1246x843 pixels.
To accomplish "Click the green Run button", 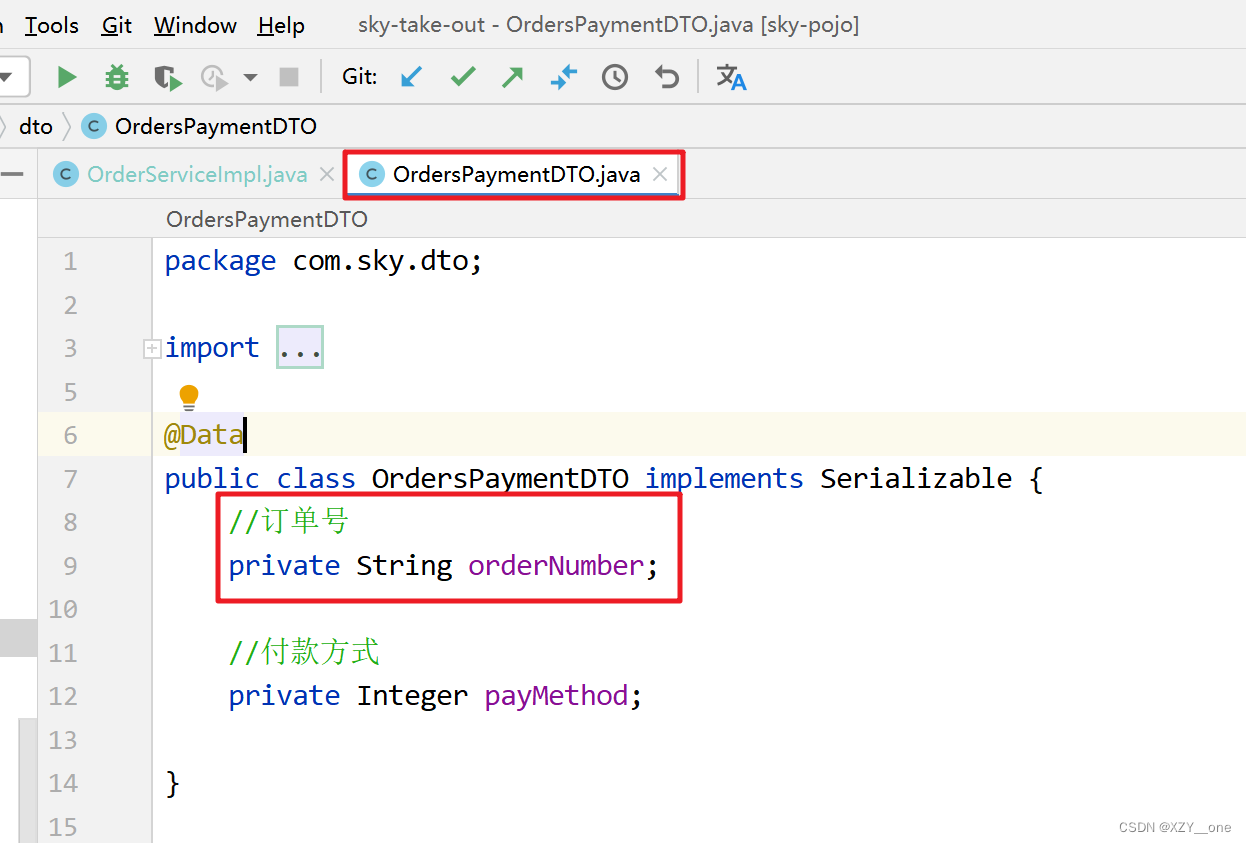I will click(67, 77).
